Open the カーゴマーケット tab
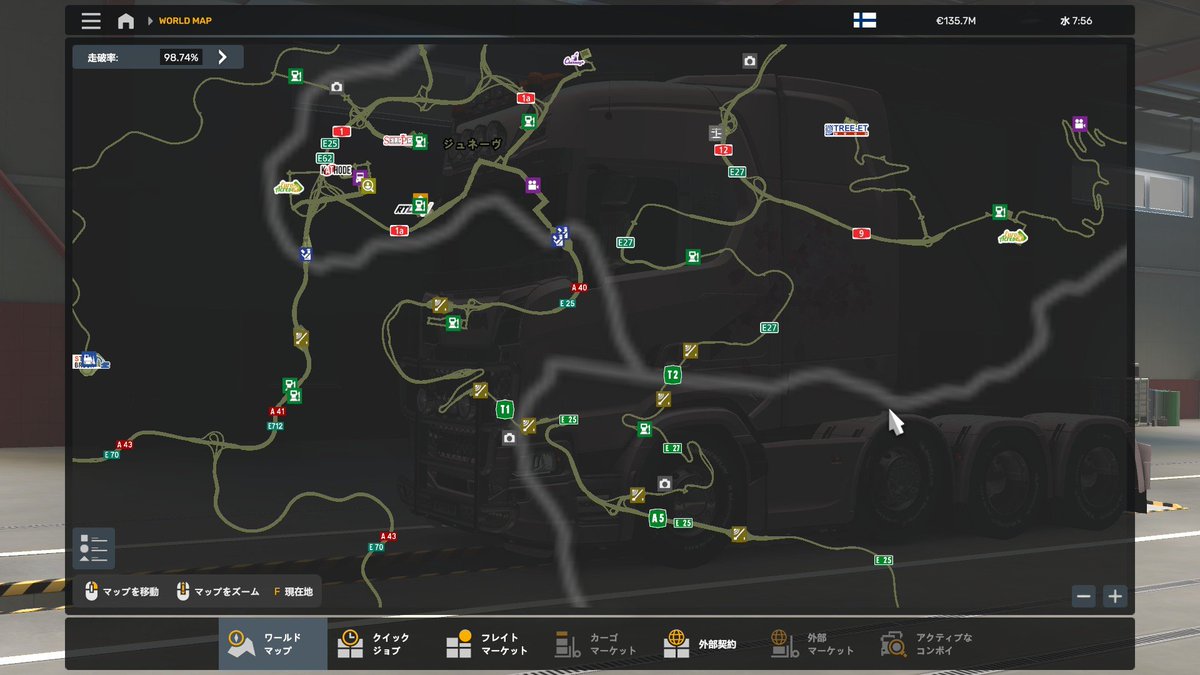This screenshot has height=675, width=1200. coord(597,644)
